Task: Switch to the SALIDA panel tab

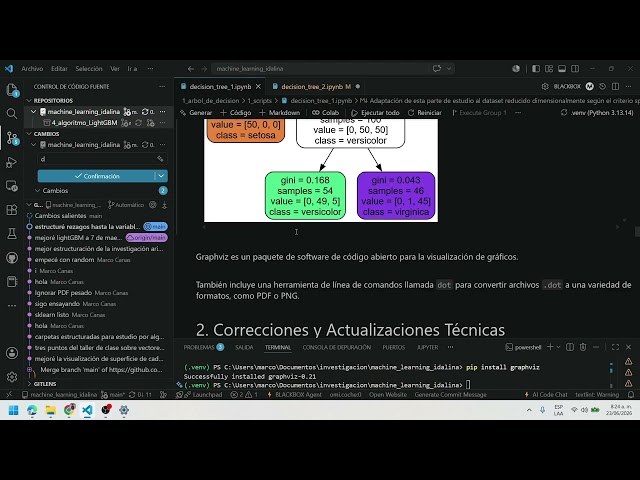Action: (244, 347)
